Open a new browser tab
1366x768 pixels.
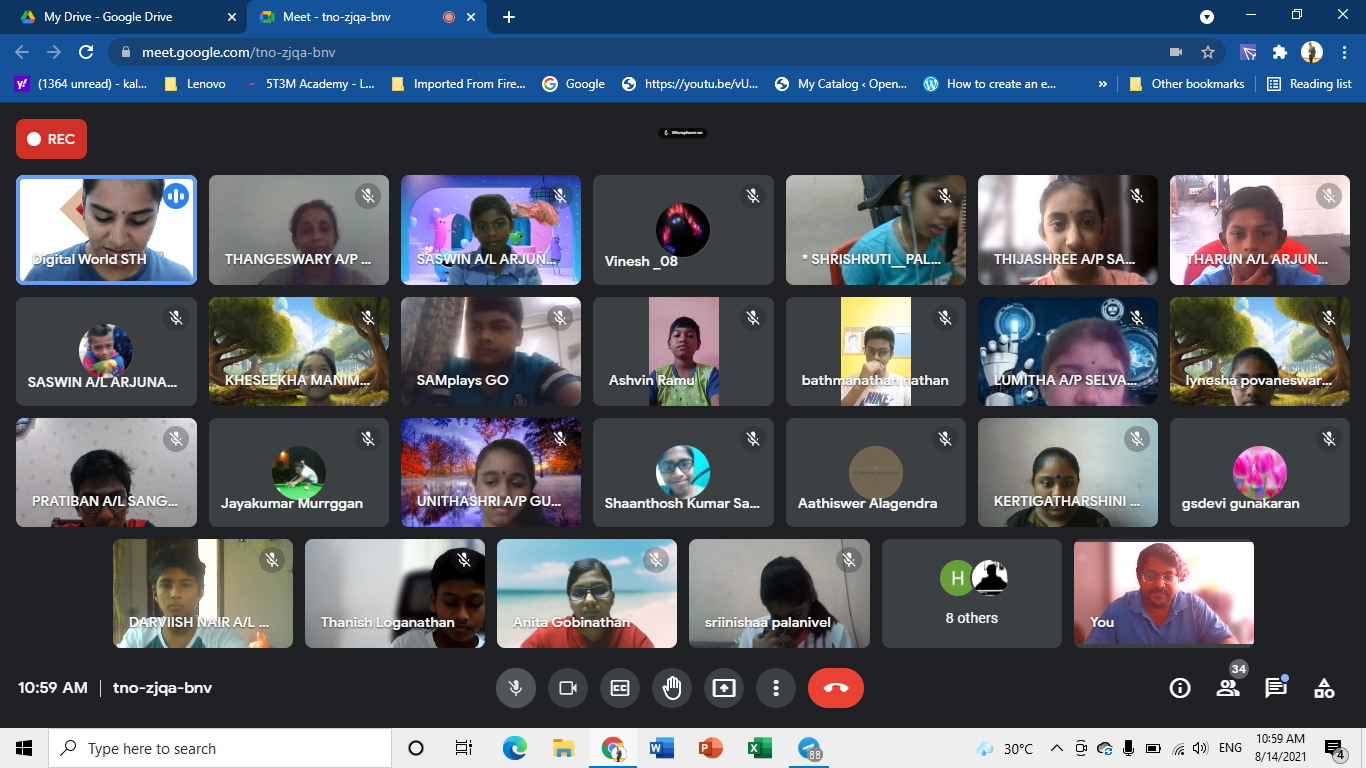tap(509, 17)
